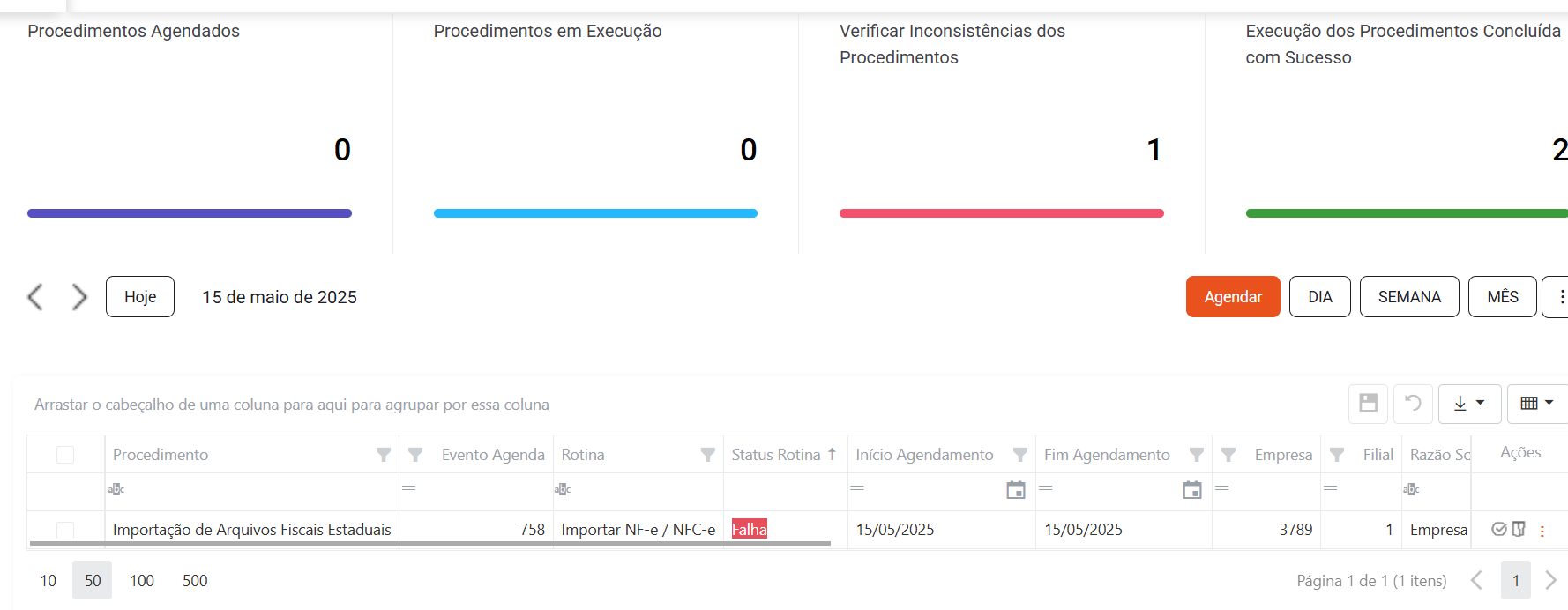Viewport: 1568px width, 610px height.
Task: Click the undo/revert icon in grid toolbar
Action: tap(1413, 403)
